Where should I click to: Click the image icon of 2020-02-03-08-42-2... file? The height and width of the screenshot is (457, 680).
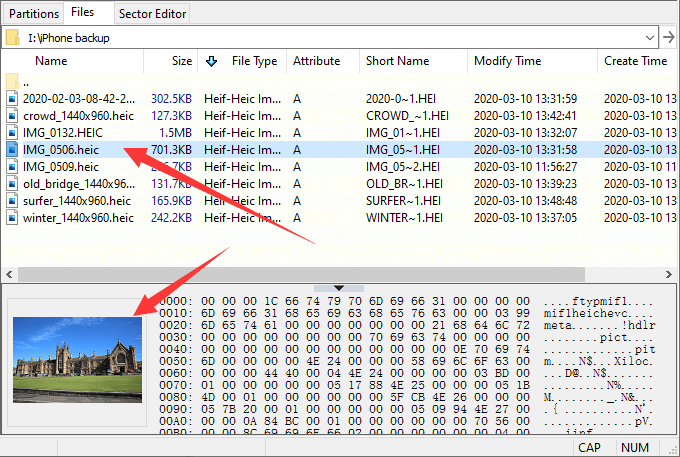[x=12, y=99]
